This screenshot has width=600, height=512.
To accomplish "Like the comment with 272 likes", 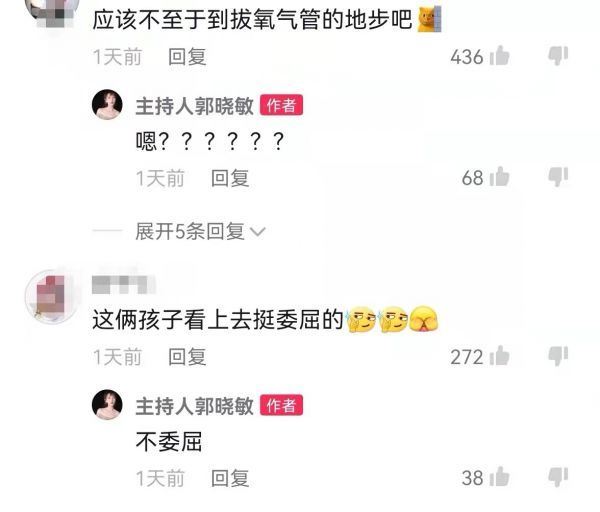I will coord(499,356).
